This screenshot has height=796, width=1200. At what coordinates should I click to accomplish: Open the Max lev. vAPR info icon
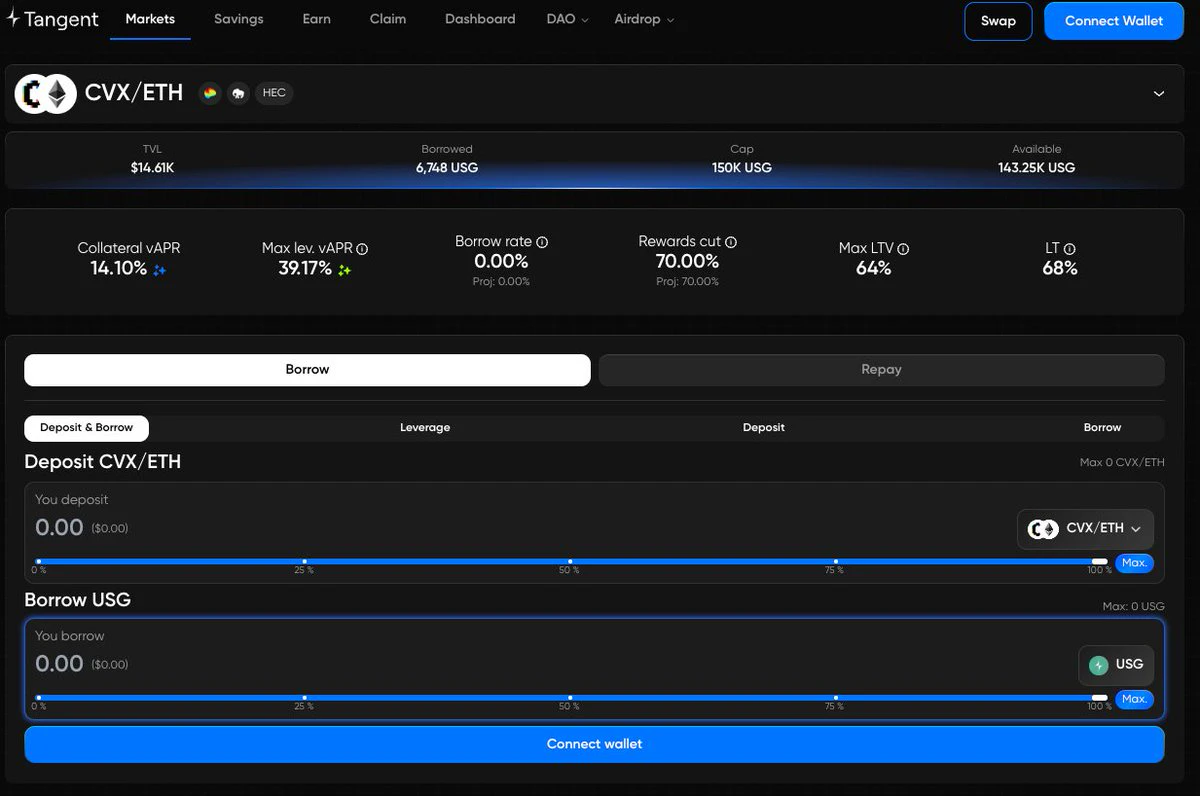tap(362, 249)
